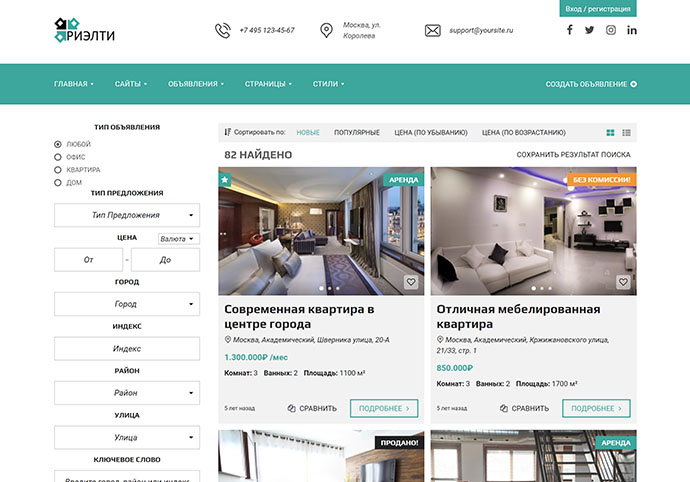Open the LinkedIn social icon

point(632,30)
